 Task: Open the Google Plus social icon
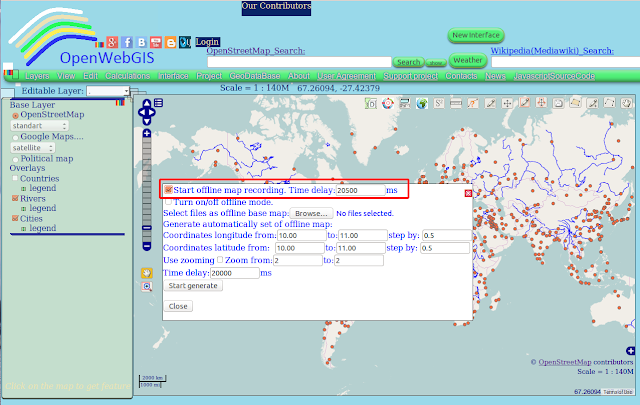pos(112,42)
